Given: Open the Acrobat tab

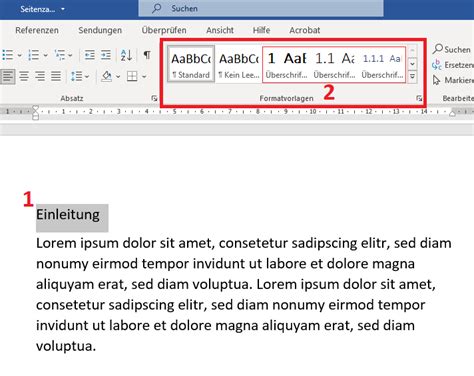Looking at the screenshot, I should point(305,30).
